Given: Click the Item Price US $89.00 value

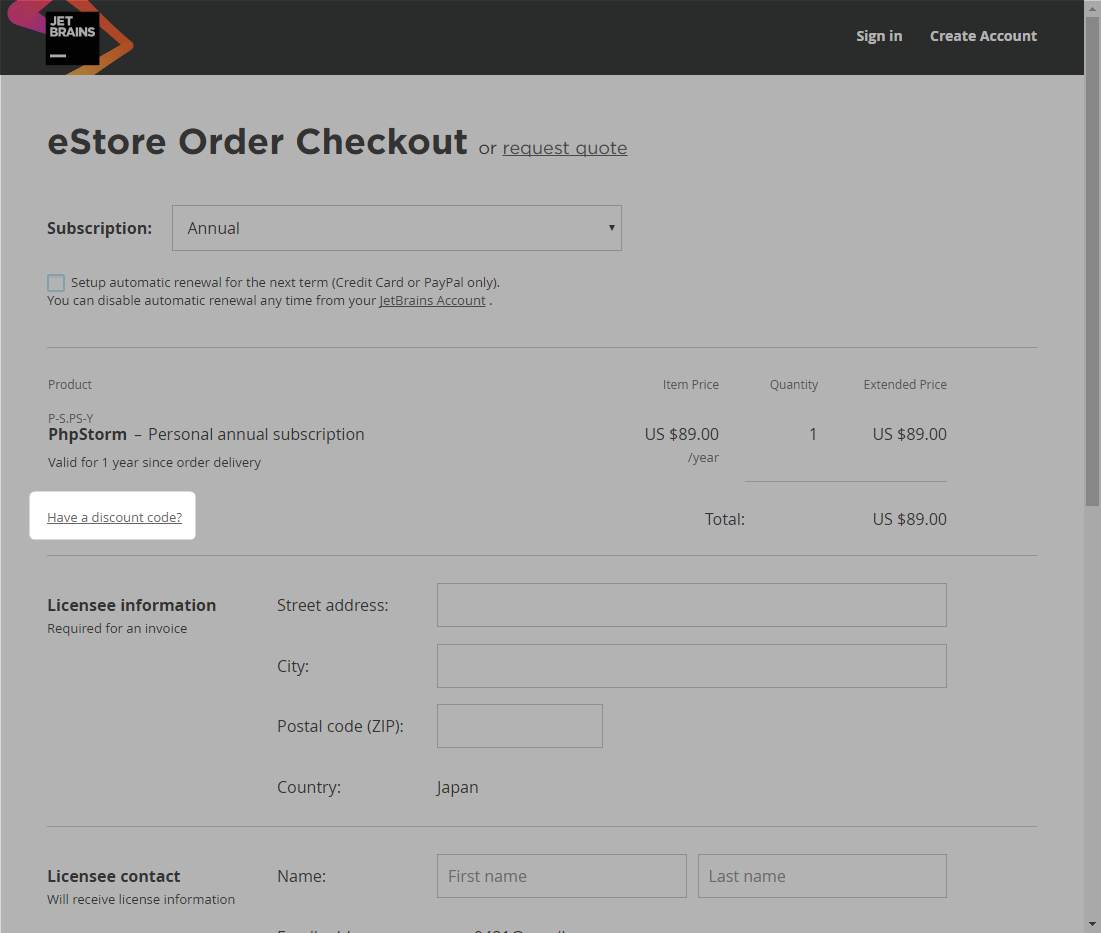Looking at the screenshot, I should click(681, 435).
